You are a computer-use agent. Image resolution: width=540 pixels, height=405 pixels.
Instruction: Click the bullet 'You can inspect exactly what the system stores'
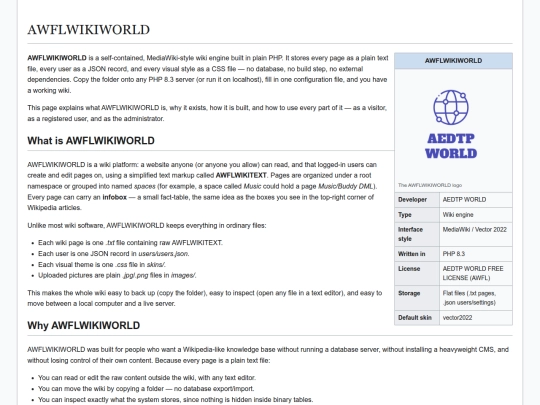[175, 400]
